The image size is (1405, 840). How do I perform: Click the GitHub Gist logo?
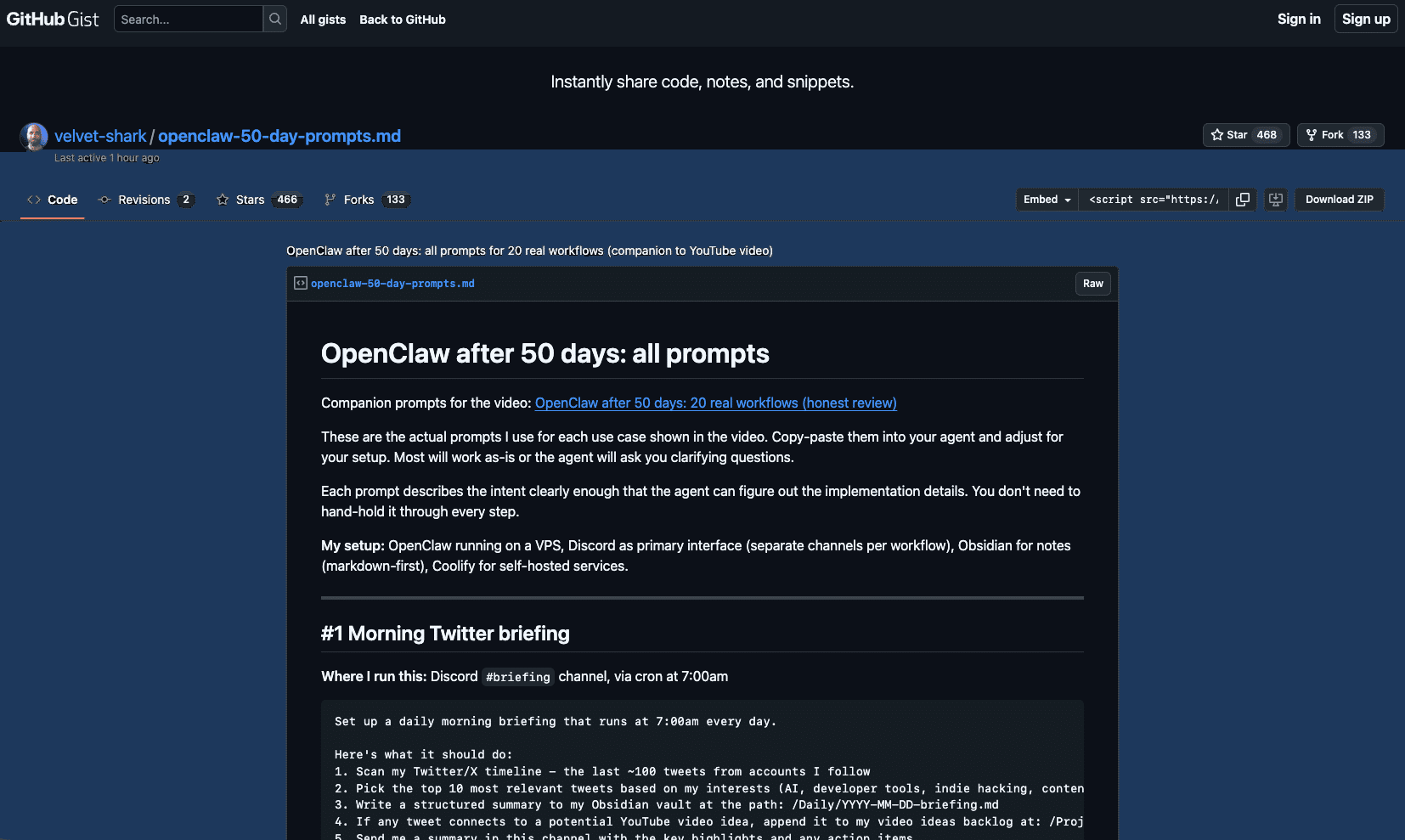point(53,19)
